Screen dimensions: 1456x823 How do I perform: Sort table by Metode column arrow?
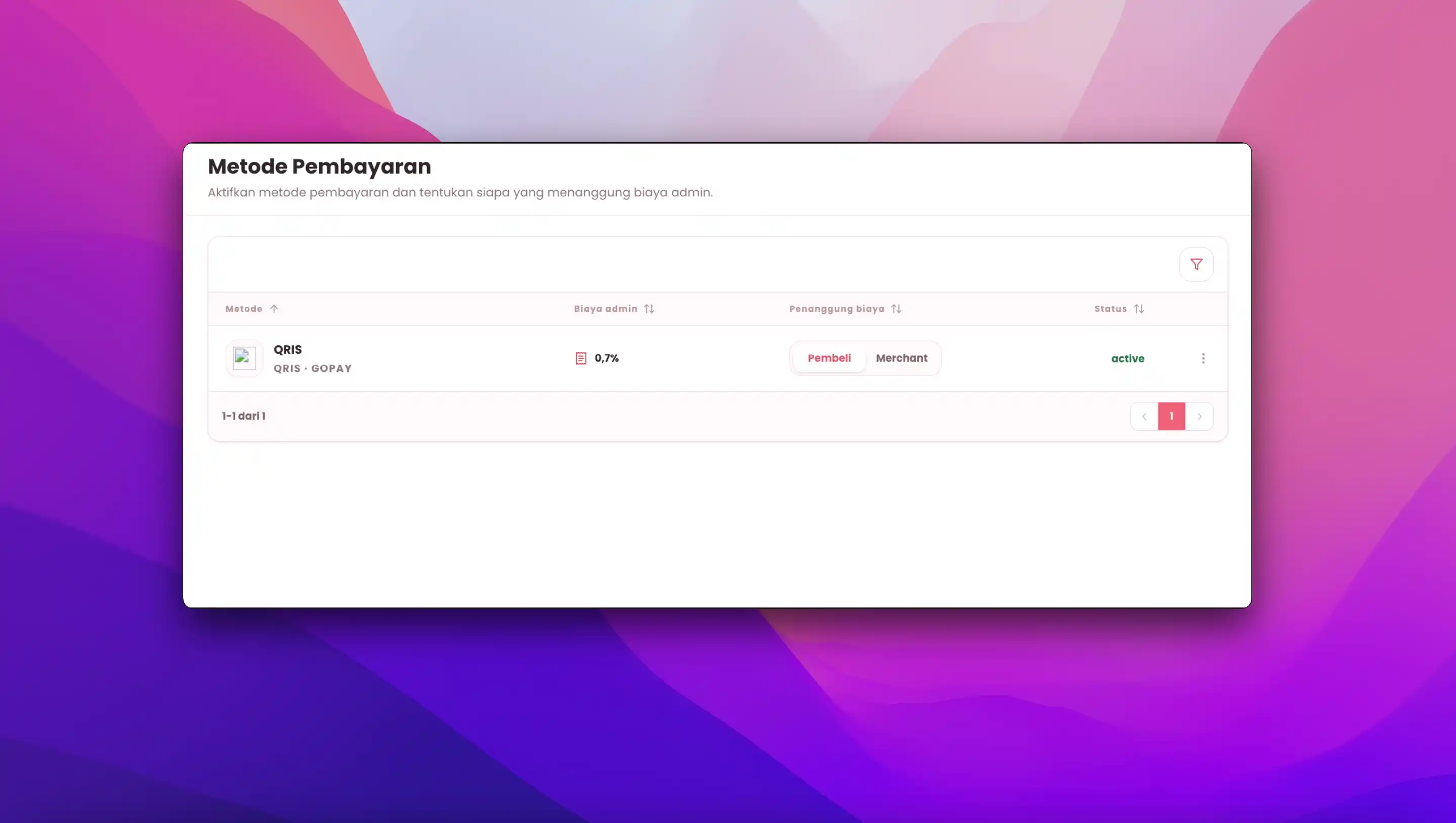point(274,309)
